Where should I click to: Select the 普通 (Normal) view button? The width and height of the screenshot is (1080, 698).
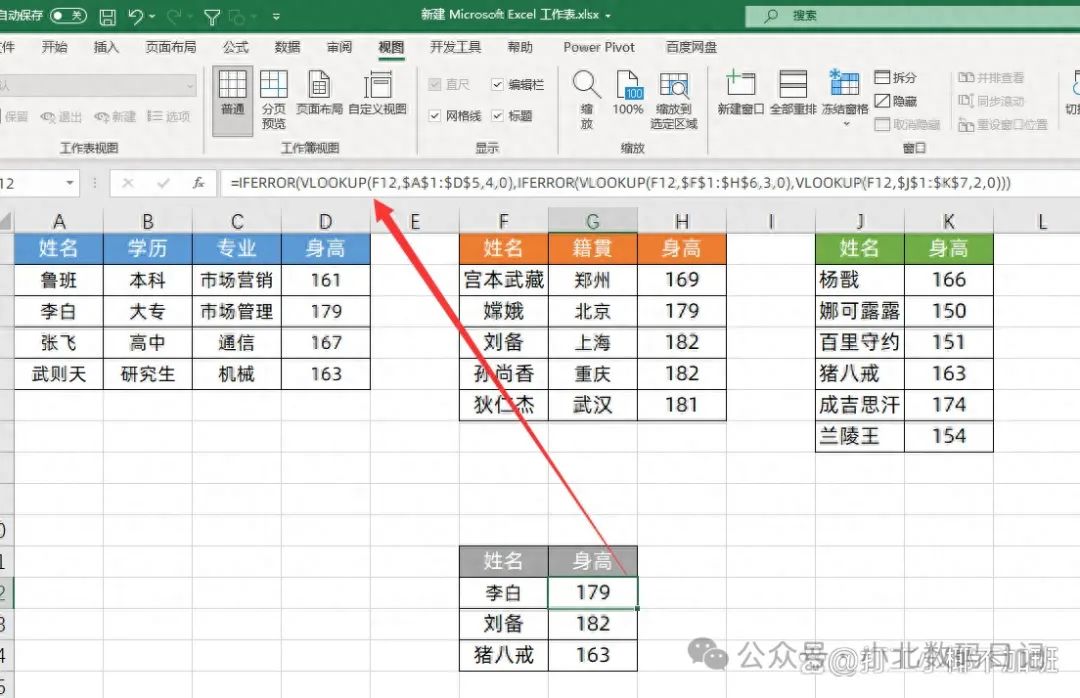pos(233,95)
